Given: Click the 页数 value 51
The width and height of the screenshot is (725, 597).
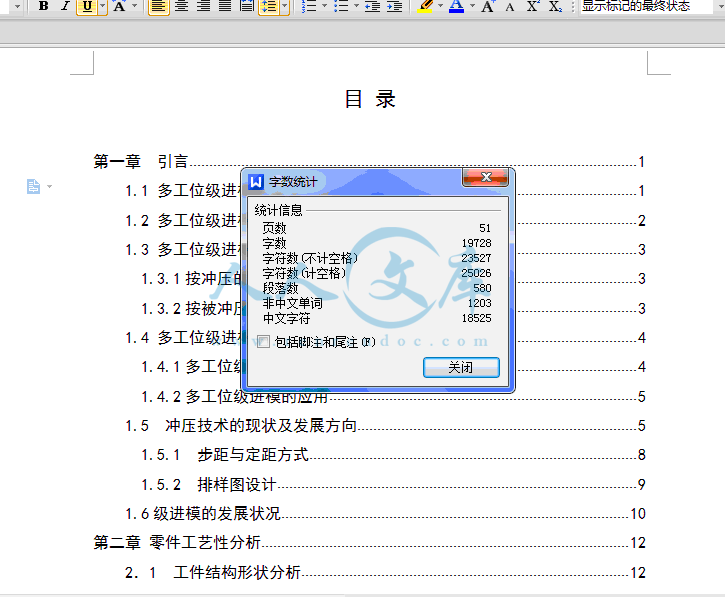Looking at the screenshot, I should click(485, 228).
